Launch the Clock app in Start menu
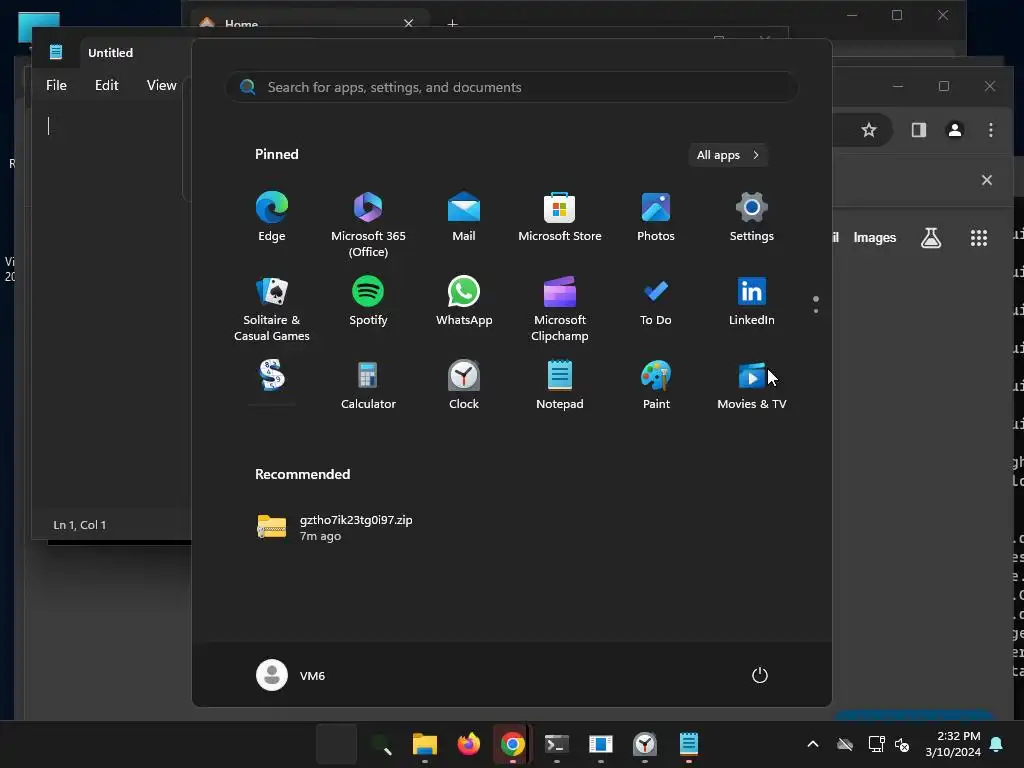The height and width of the screenshot is (768, 1024). click(464, 385)
